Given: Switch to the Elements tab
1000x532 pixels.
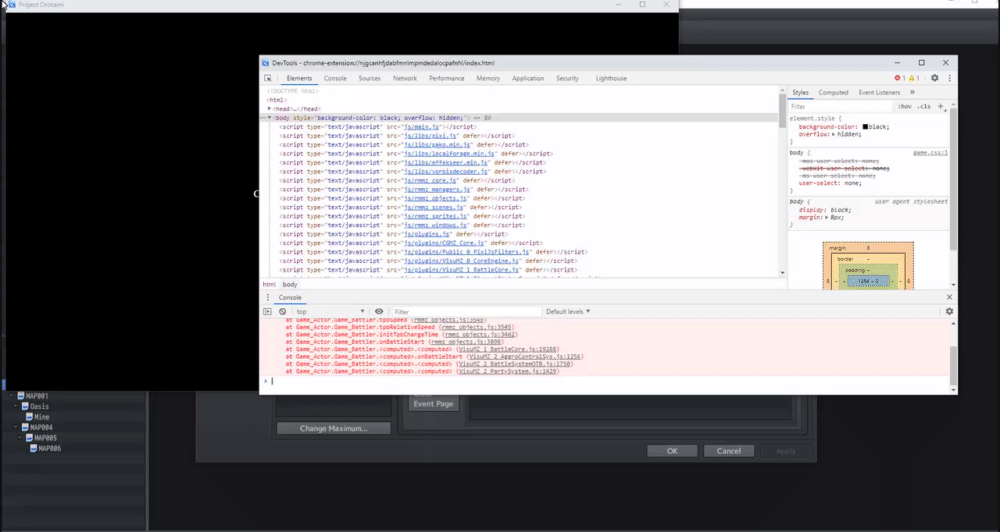Looking at the screenshot, I should point(299,78).
